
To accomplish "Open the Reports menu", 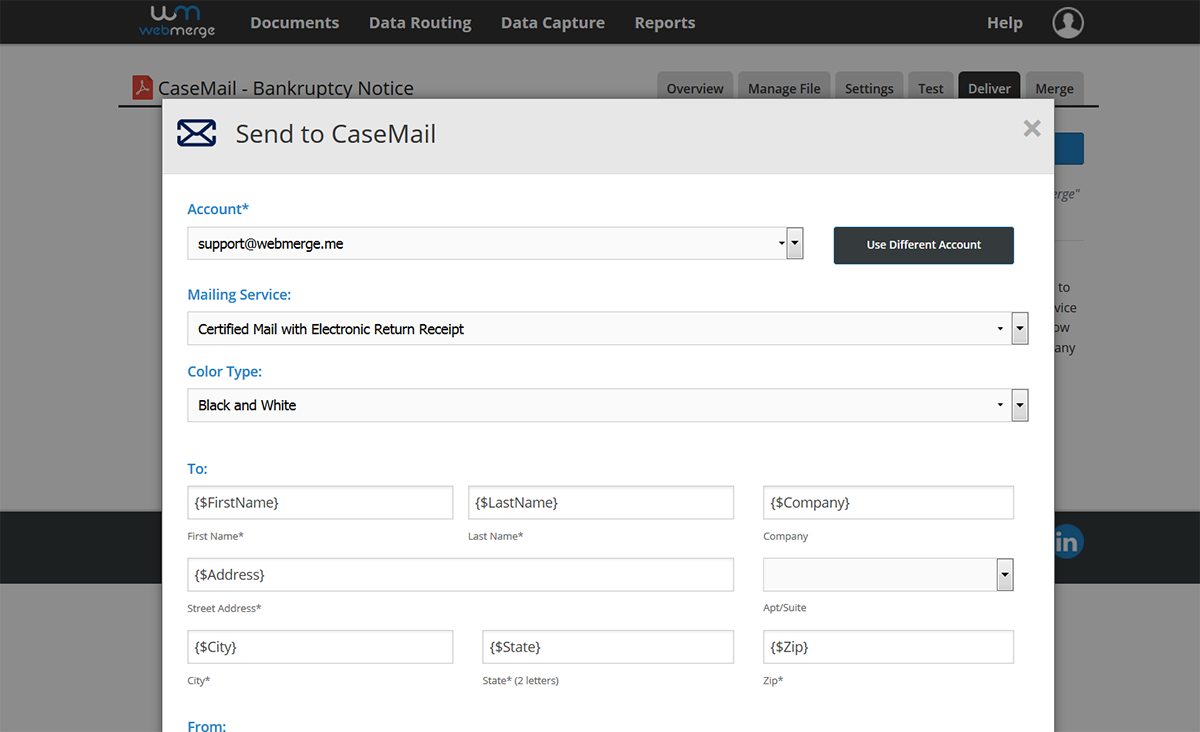I will 665,22.
